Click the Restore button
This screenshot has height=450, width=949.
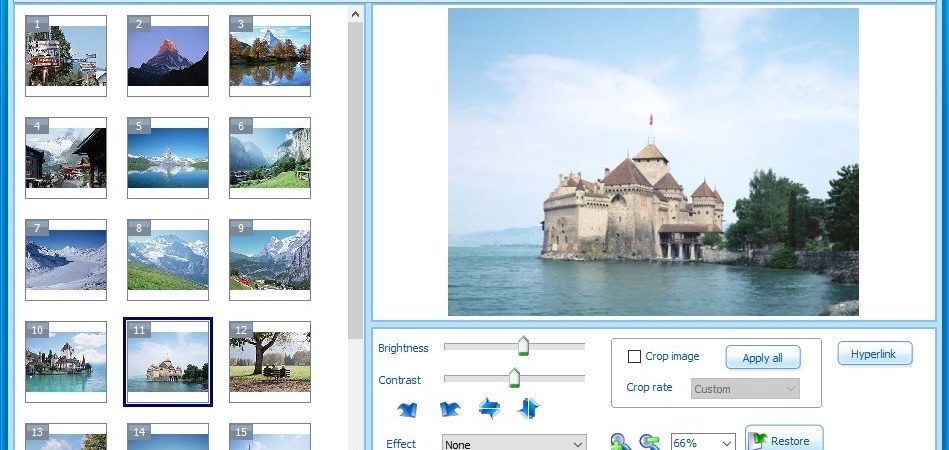coord(784,440)
